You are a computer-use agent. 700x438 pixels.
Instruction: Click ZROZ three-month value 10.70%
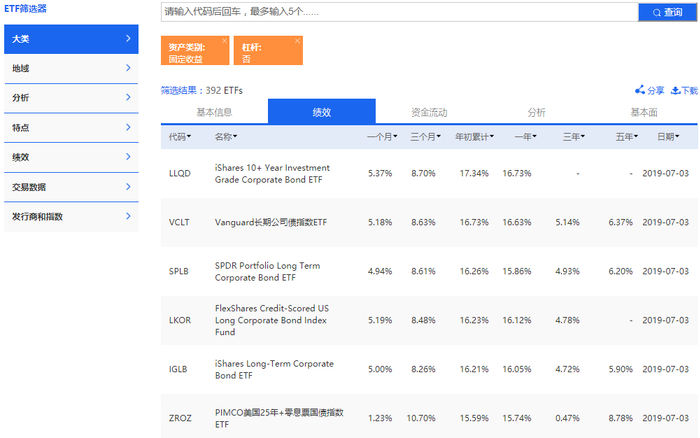(x=421, y=418)
